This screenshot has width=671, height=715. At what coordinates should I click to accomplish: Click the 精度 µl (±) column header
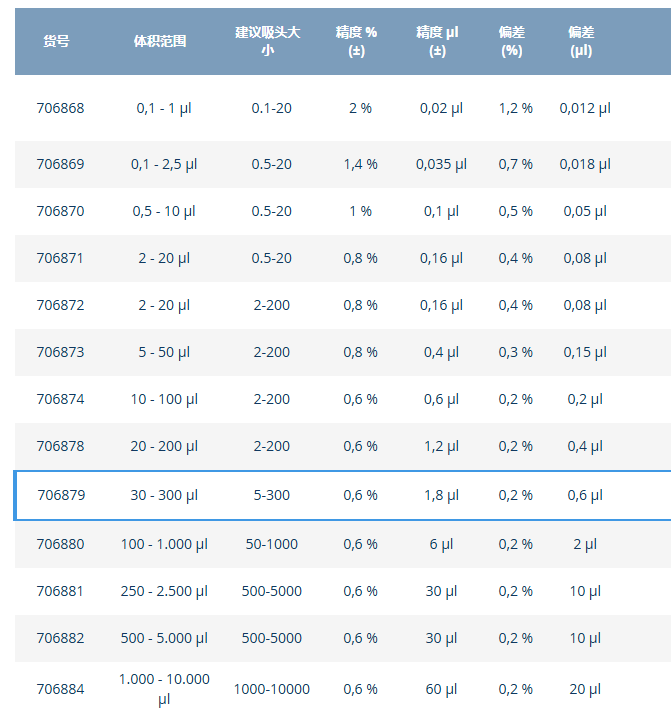[x=437, y=41]
